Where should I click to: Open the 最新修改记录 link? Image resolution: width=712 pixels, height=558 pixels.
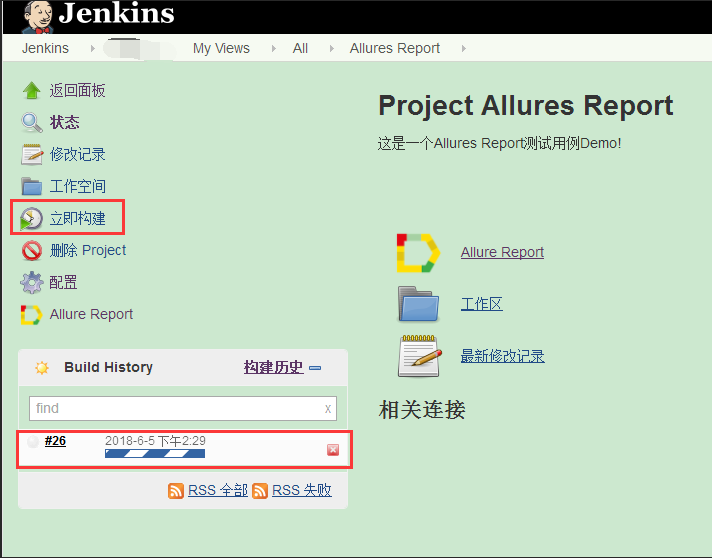(x=503, y=356)
